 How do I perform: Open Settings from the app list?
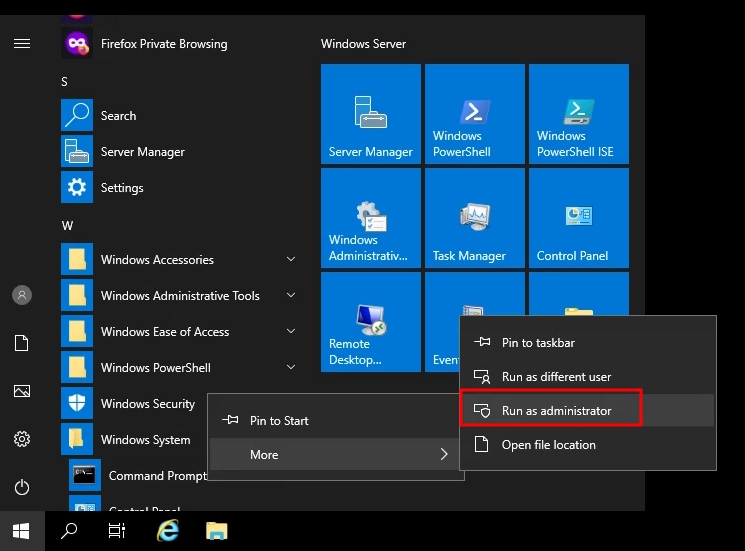click(x=122, y=188)
